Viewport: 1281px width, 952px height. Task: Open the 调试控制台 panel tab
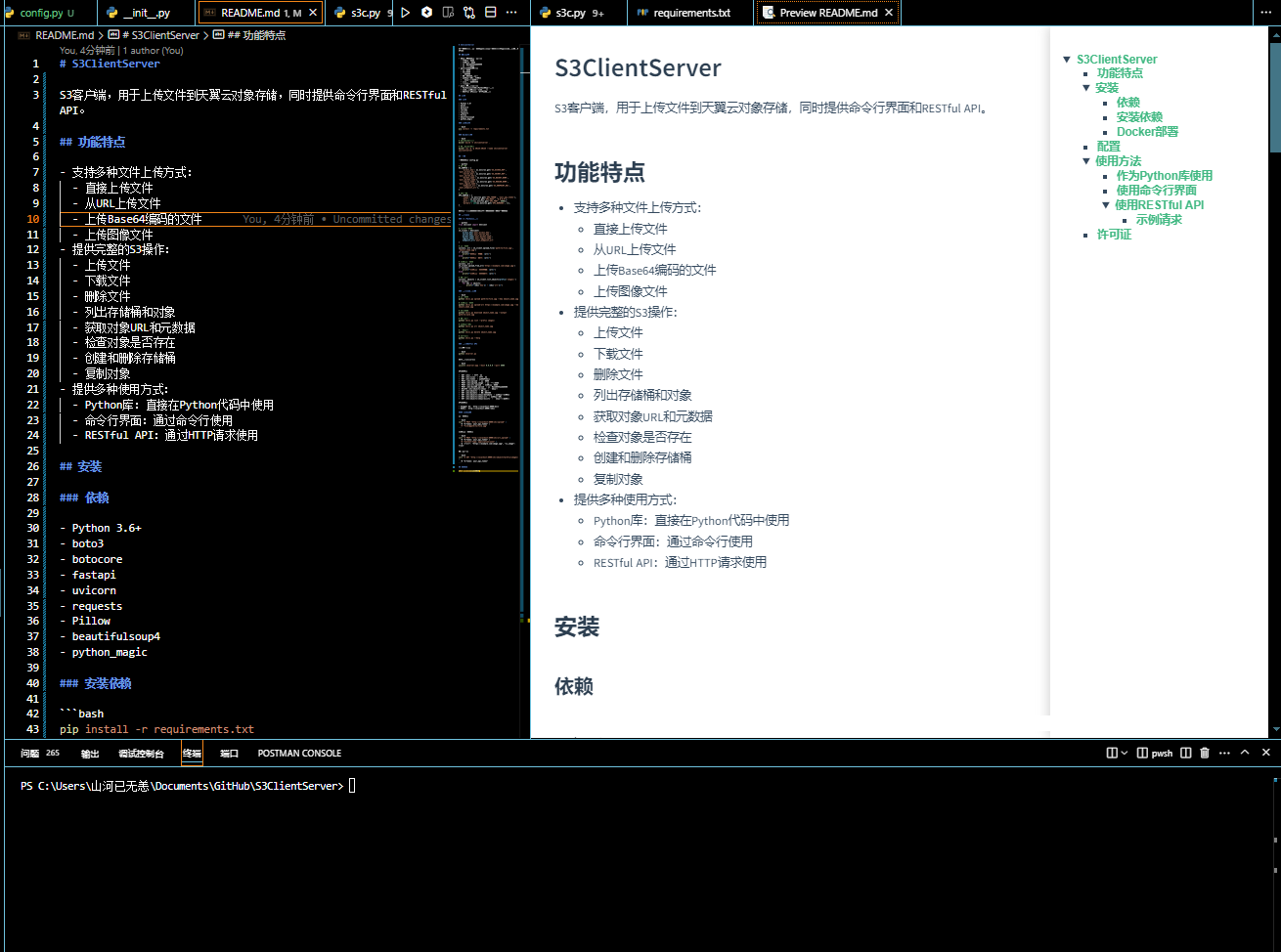[141, 754]
